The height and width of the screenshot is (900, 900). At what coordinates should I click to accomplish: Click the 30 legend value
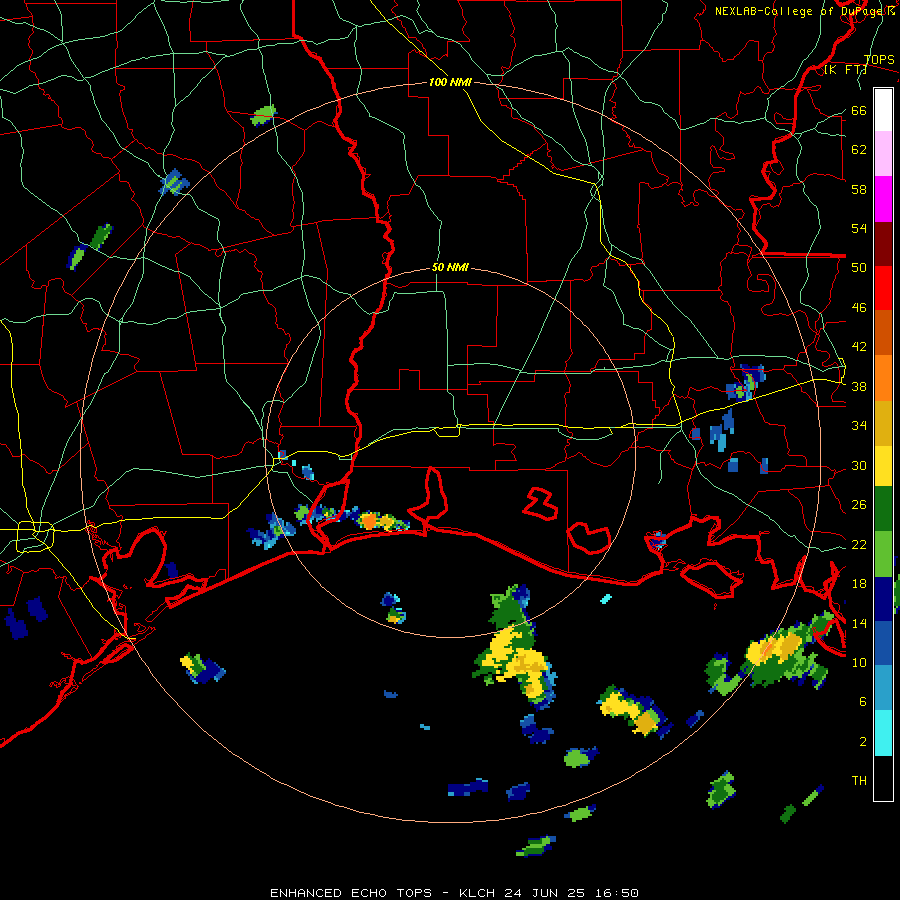[x=859, y=465]
